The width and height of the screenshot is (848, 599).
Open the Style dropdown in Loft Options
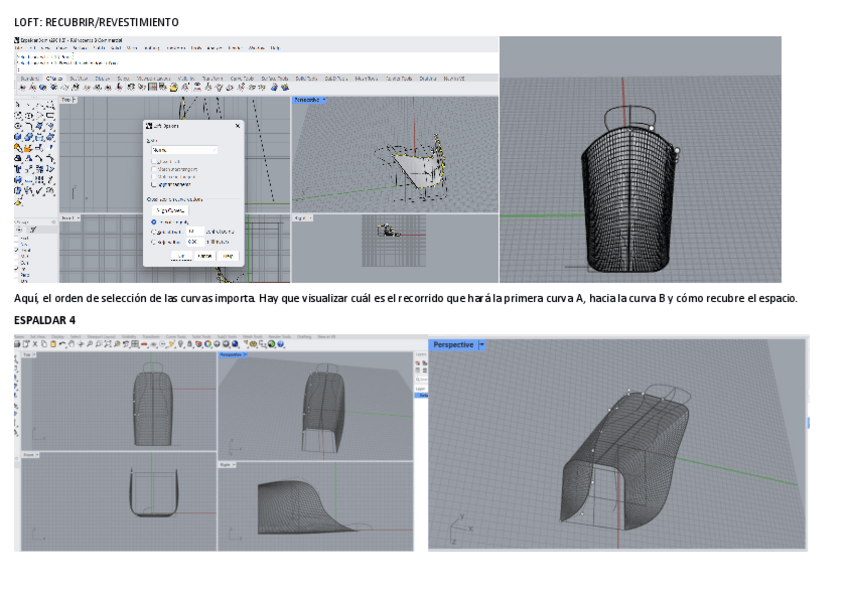(x=183, y=150)
